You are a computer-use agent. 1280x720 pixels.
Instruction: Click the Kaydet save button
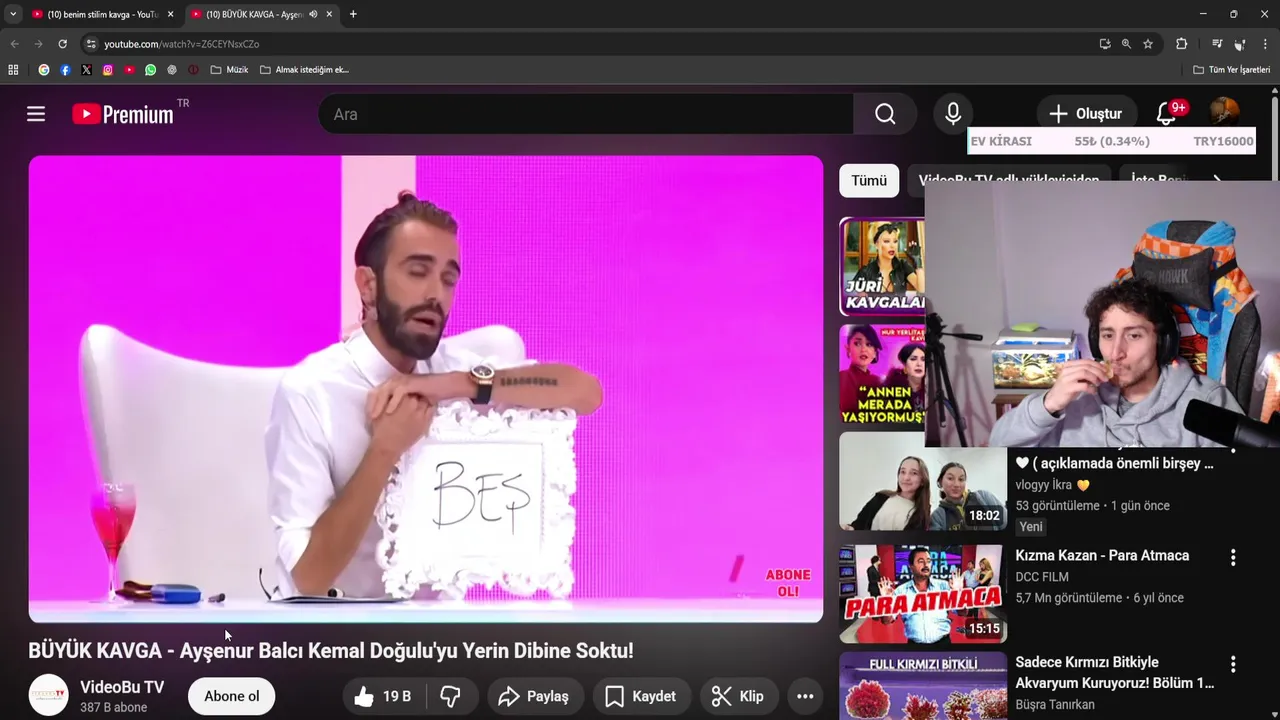click(x=641, y=696)
